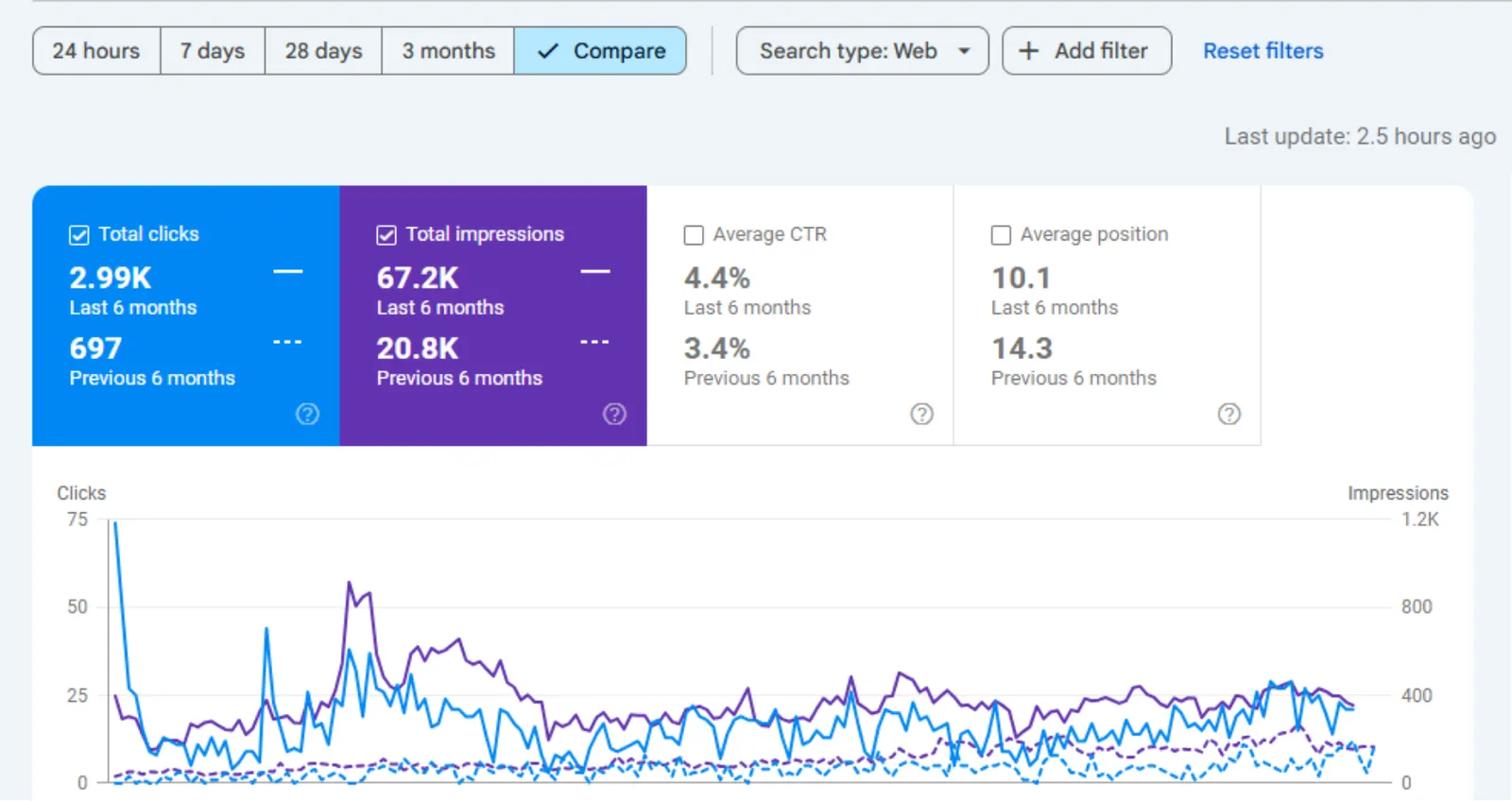Click the plus icon in Add filter
The image size is (1512, 801).
pyautogui.click(x=1028, y=51)
